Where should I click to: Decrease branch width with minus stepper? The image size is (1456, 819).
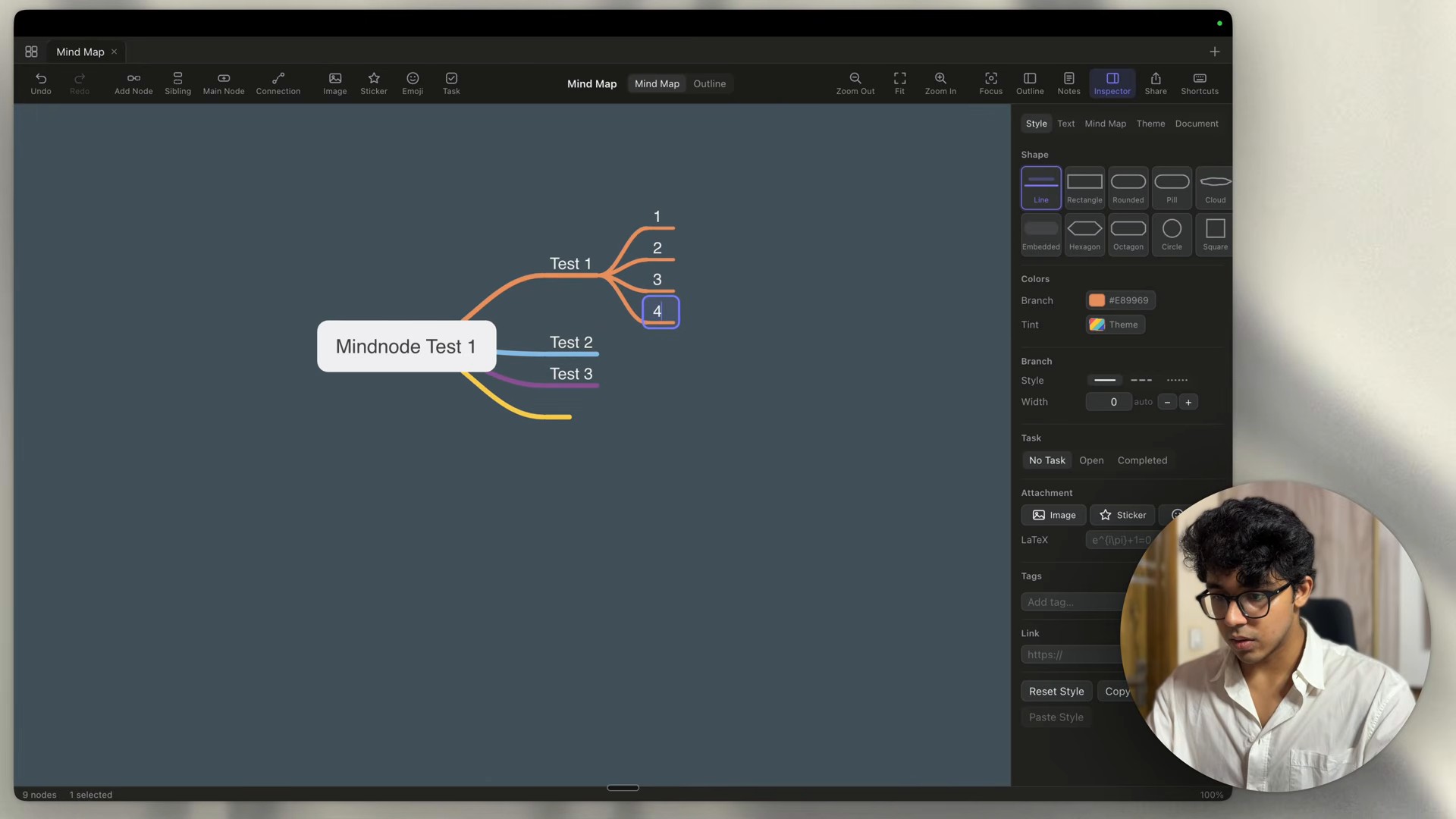click(1167, 402)
